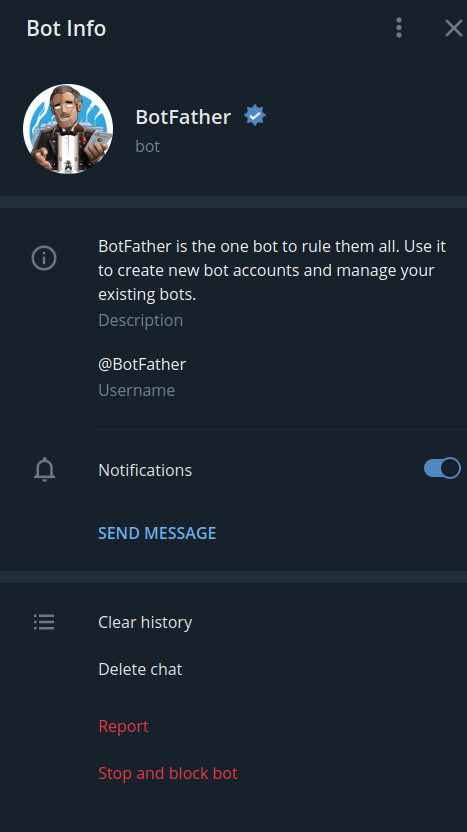
Task: Click the Notifications label text
Action: point(145,470)
